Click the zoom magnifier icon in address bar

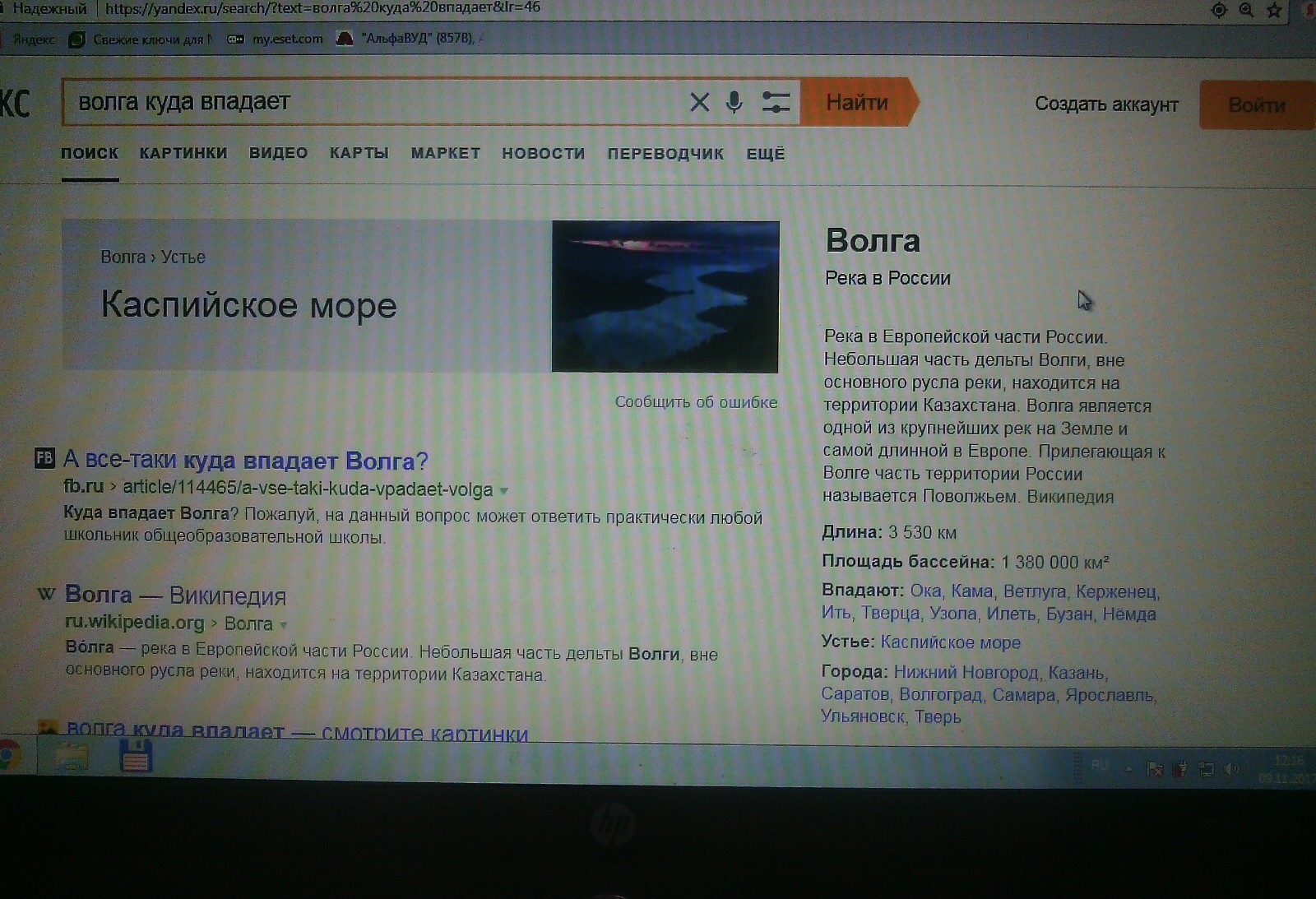1247,10
